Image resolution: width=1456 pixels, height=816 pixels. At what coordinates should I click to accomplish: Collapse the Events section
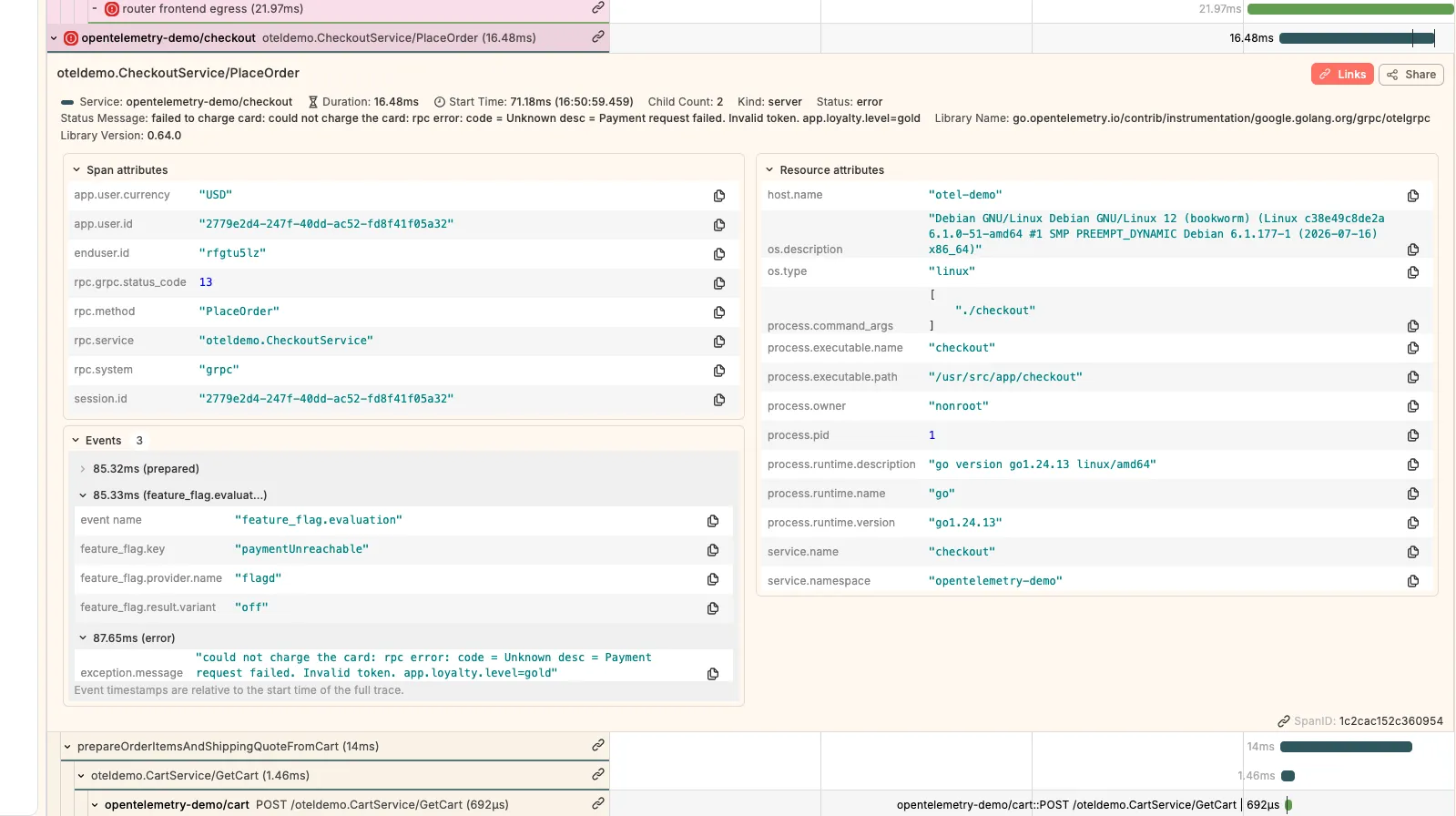coord(76,441)
